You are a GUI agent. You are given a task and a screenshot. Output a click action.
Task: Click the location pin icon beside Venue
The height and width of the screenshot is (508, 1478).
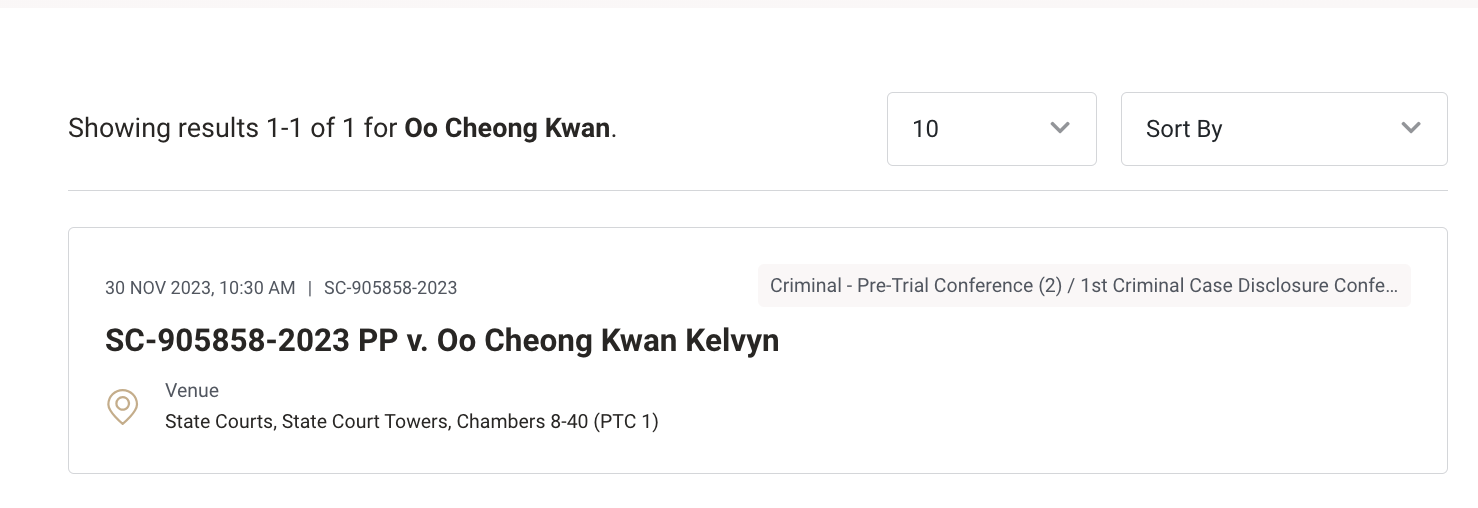coord(122,407)
